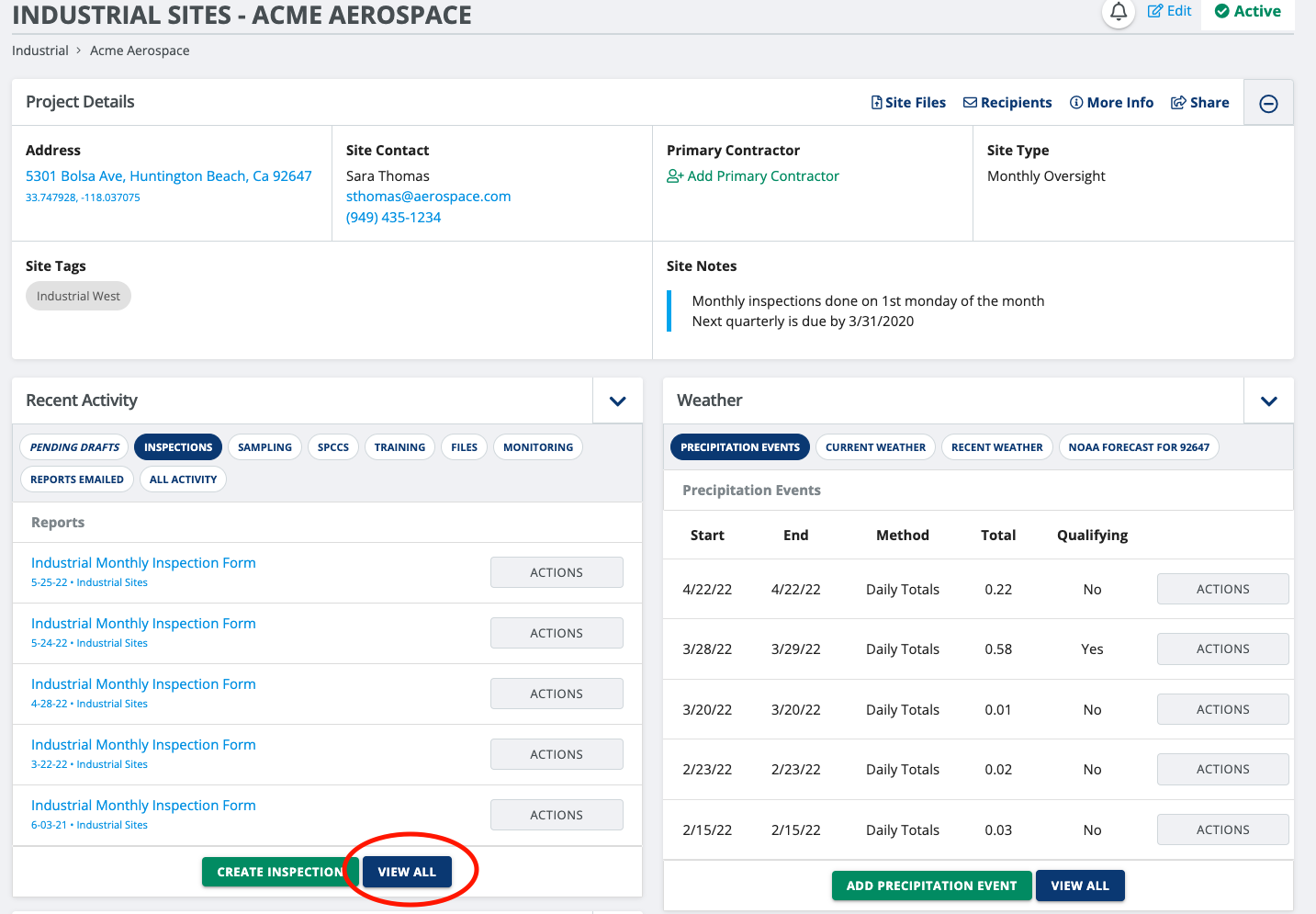The width and height of the screenshot is (1316, 914).
Task: Open Site Files
Action: pyautogui.click(x=908, y=103)
